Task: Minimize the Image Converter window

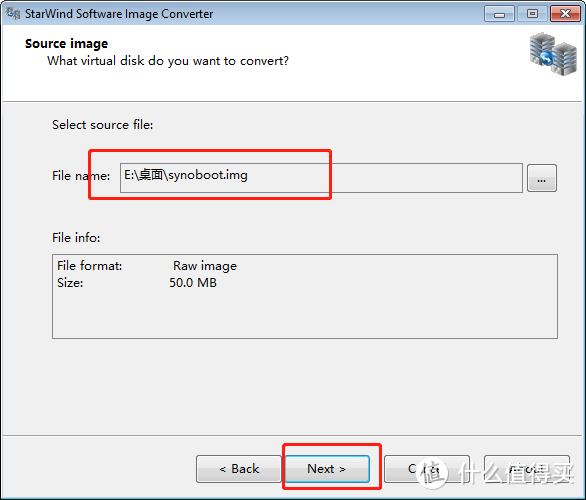Action: (499, 14)
